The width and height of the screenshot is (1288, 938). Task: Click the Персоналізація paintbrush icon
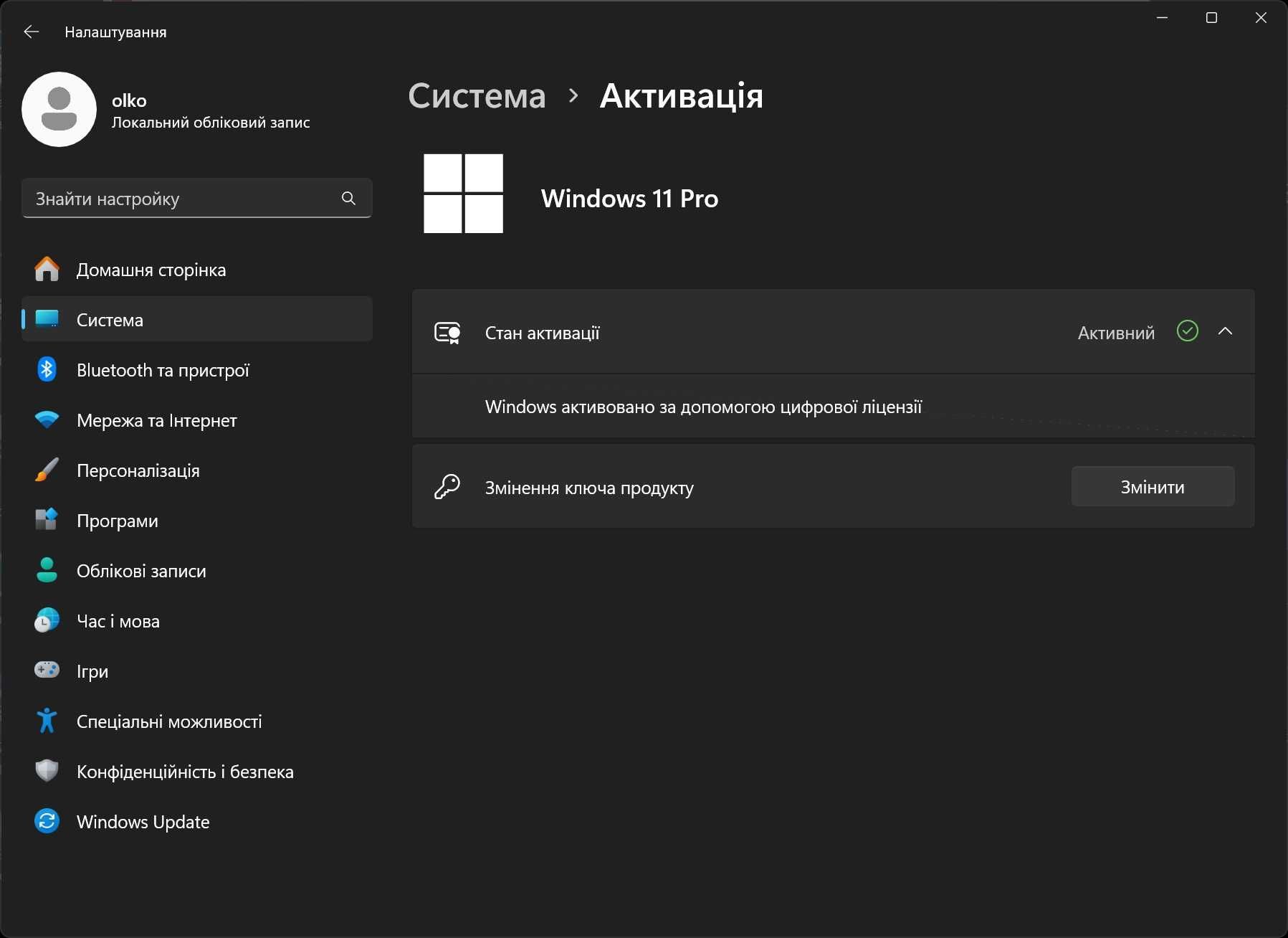47,470
